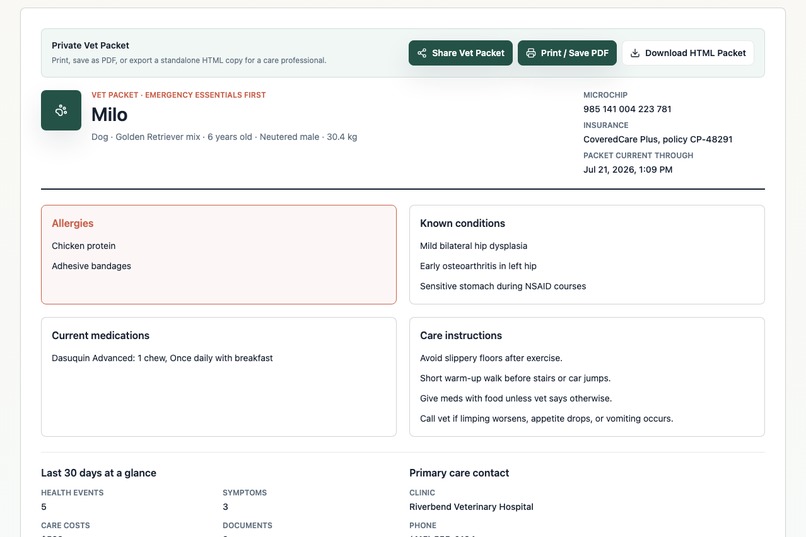Click the Adhesive bandages allergy entry
The image size is (806, 537).
point(91,266)
